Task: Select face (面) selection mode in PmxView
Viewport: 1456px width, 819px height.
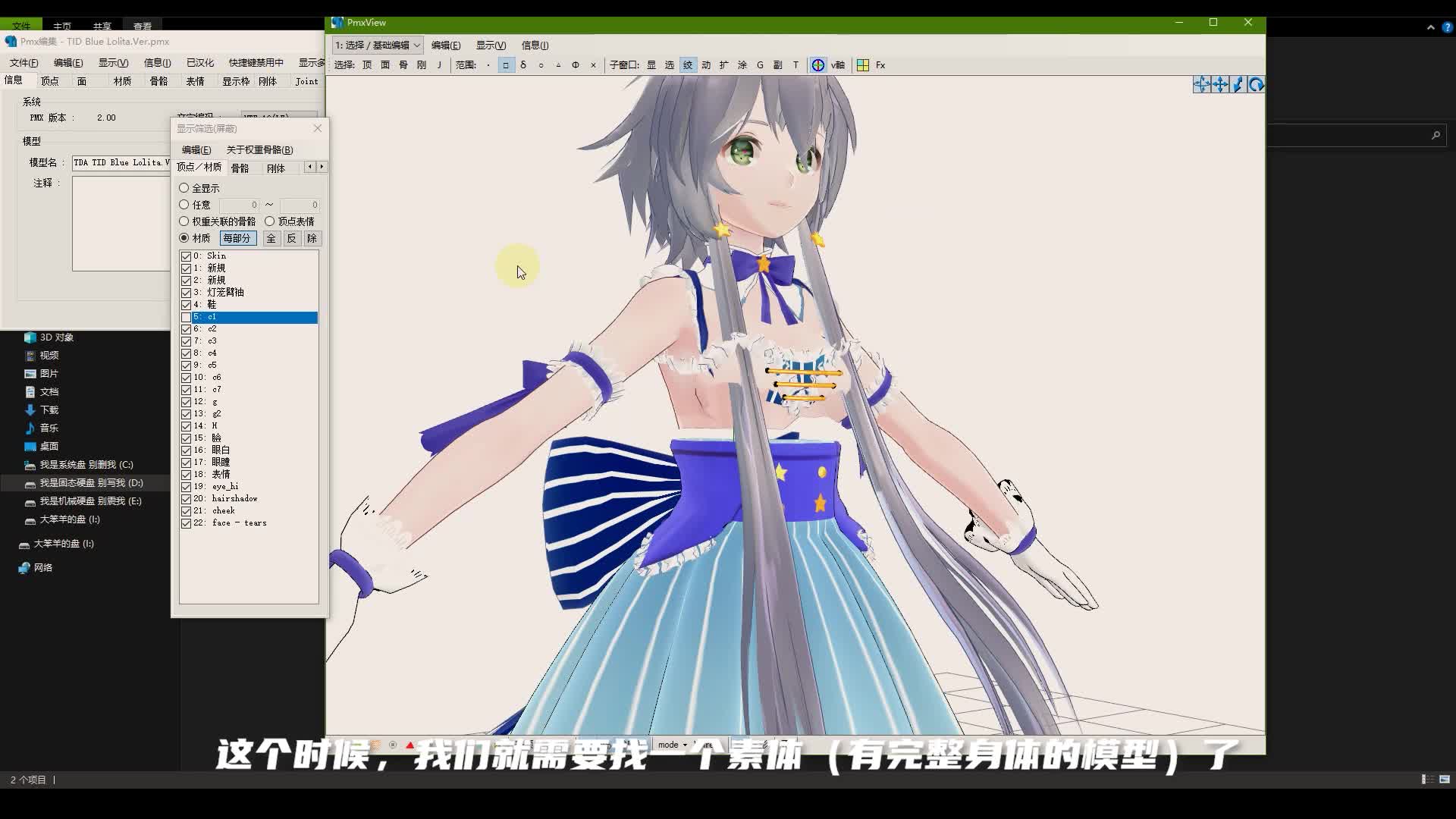Action: click(x=385, y=65)
